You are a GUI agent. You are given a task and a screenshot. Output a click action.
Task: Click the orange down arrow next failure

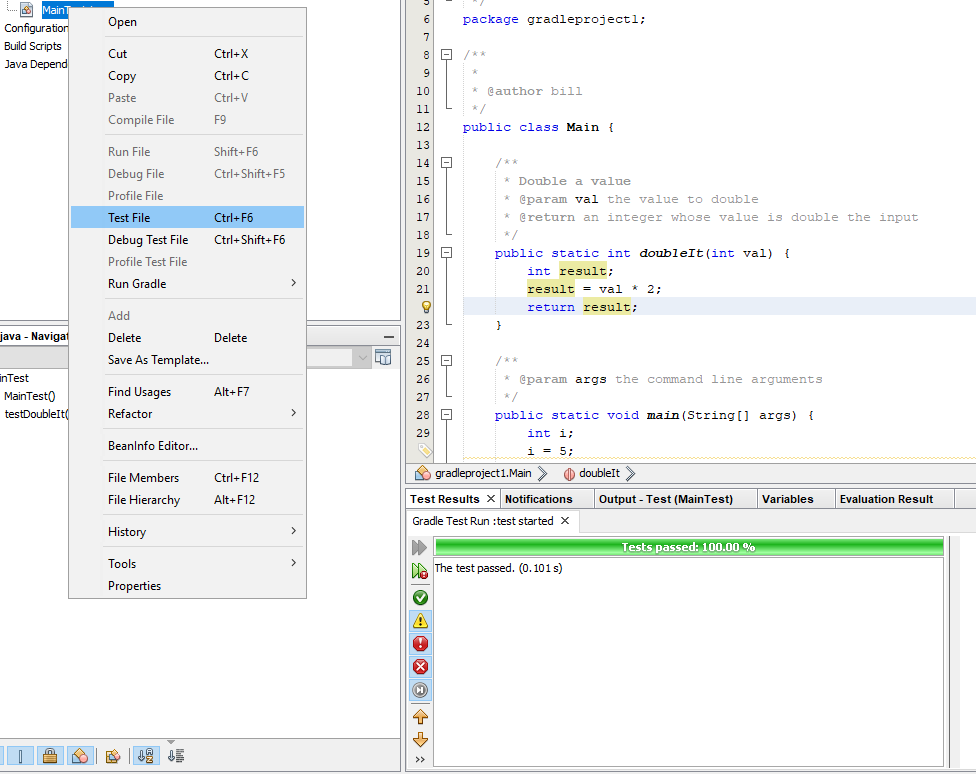(x=420, y=739)
